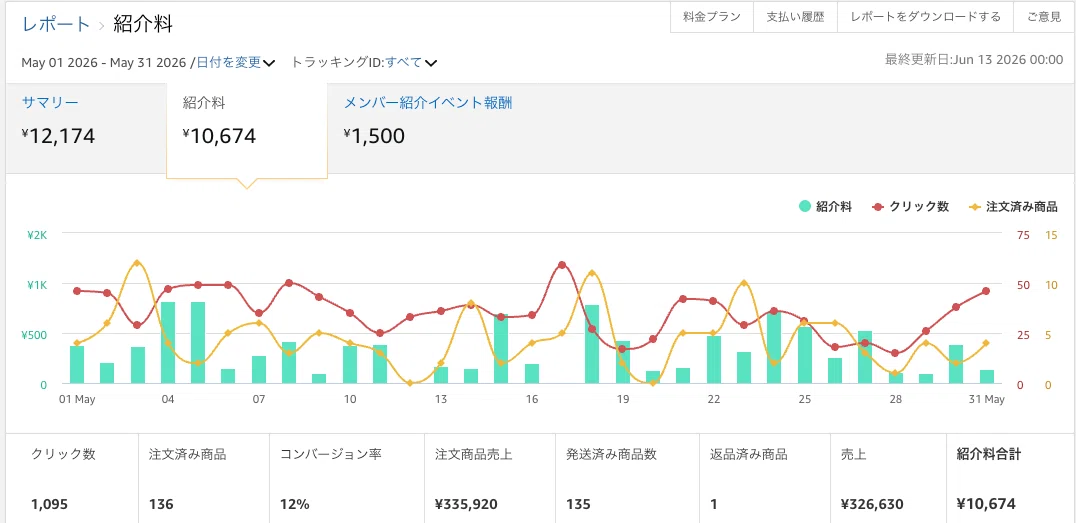Viewport: 1076px width, 523px height.
Task: Click the 18 May earnings bar
Action: pyautogui.click(x=592, y=345)
